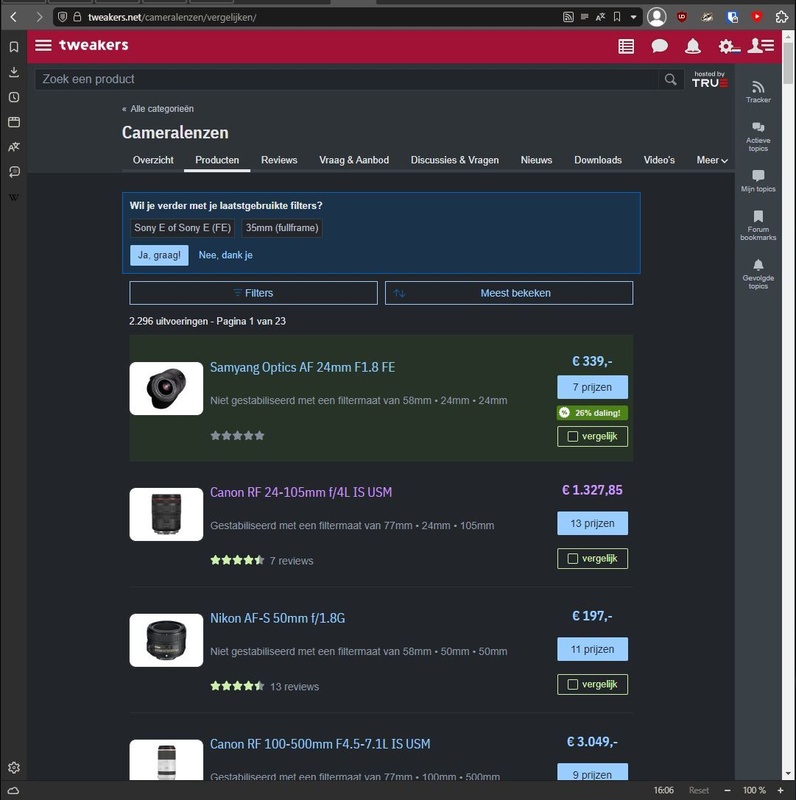The height and width of the screenshot is (800, 796).
Task: Open the Wikipedia W panel in sidebar
Action: (14, 197)
